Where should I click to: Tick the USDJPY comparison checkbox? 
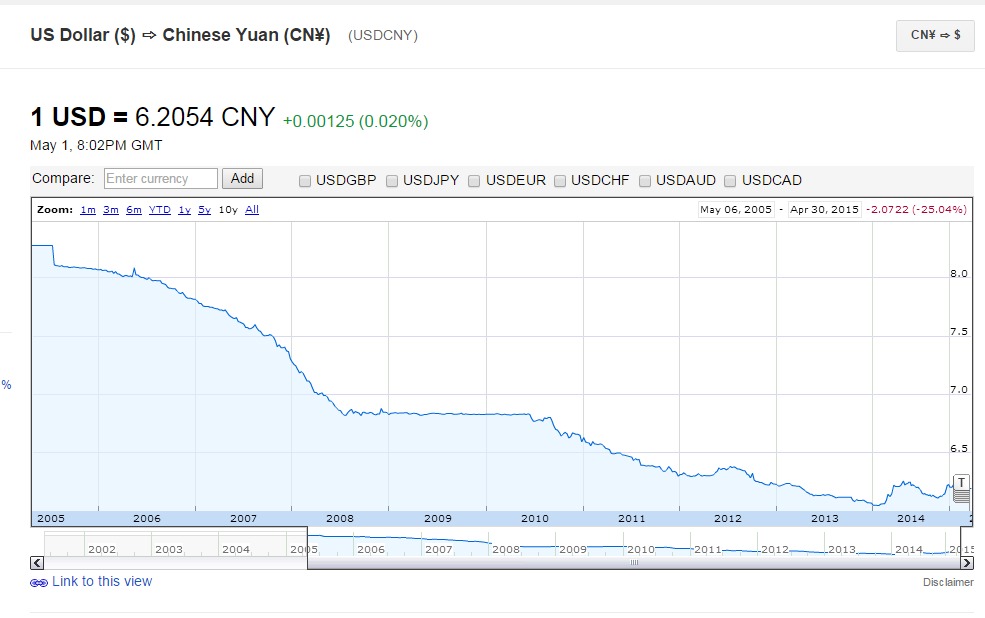(393, 181)
